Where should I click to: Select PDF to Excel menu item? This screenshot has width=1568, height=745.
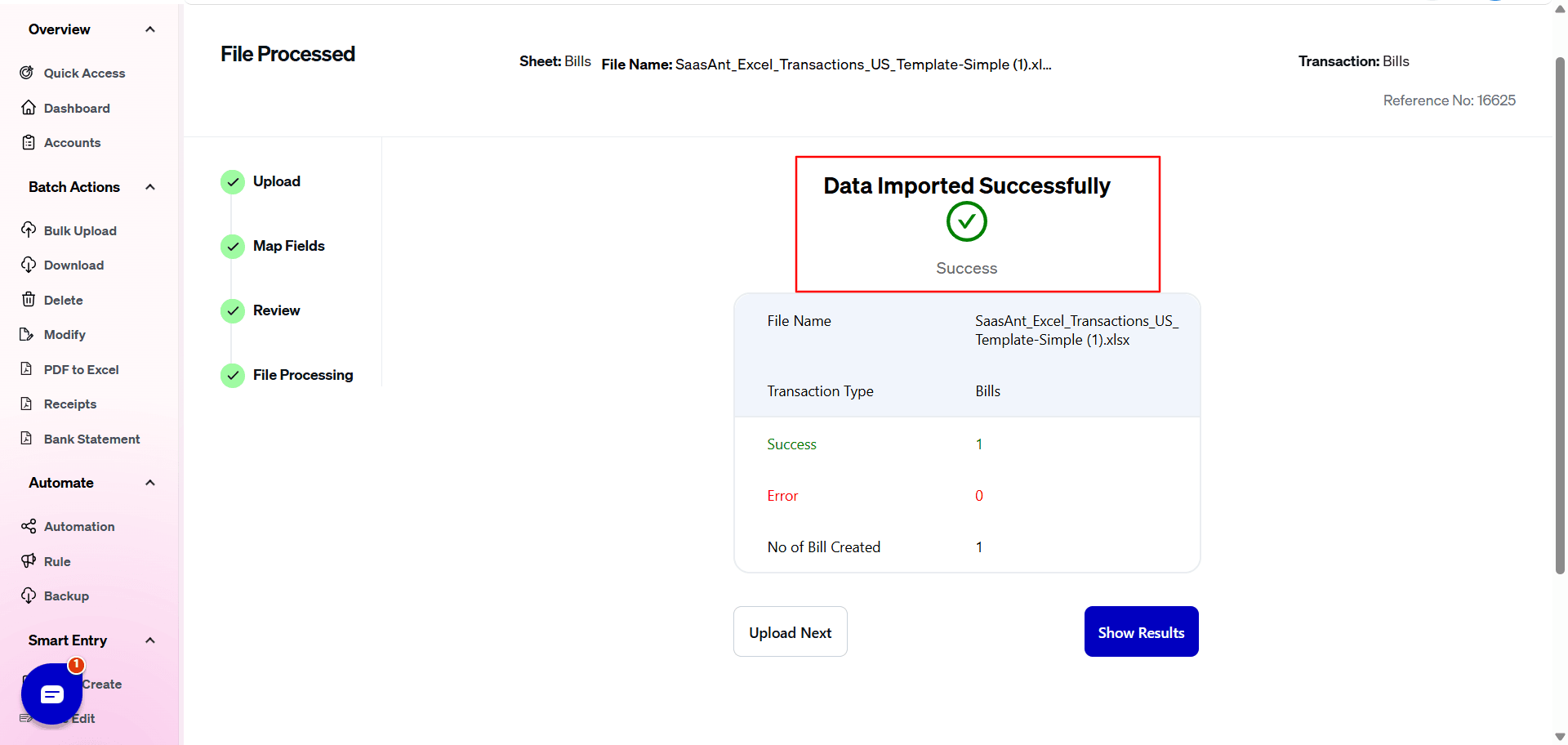[x=81, y=369]
